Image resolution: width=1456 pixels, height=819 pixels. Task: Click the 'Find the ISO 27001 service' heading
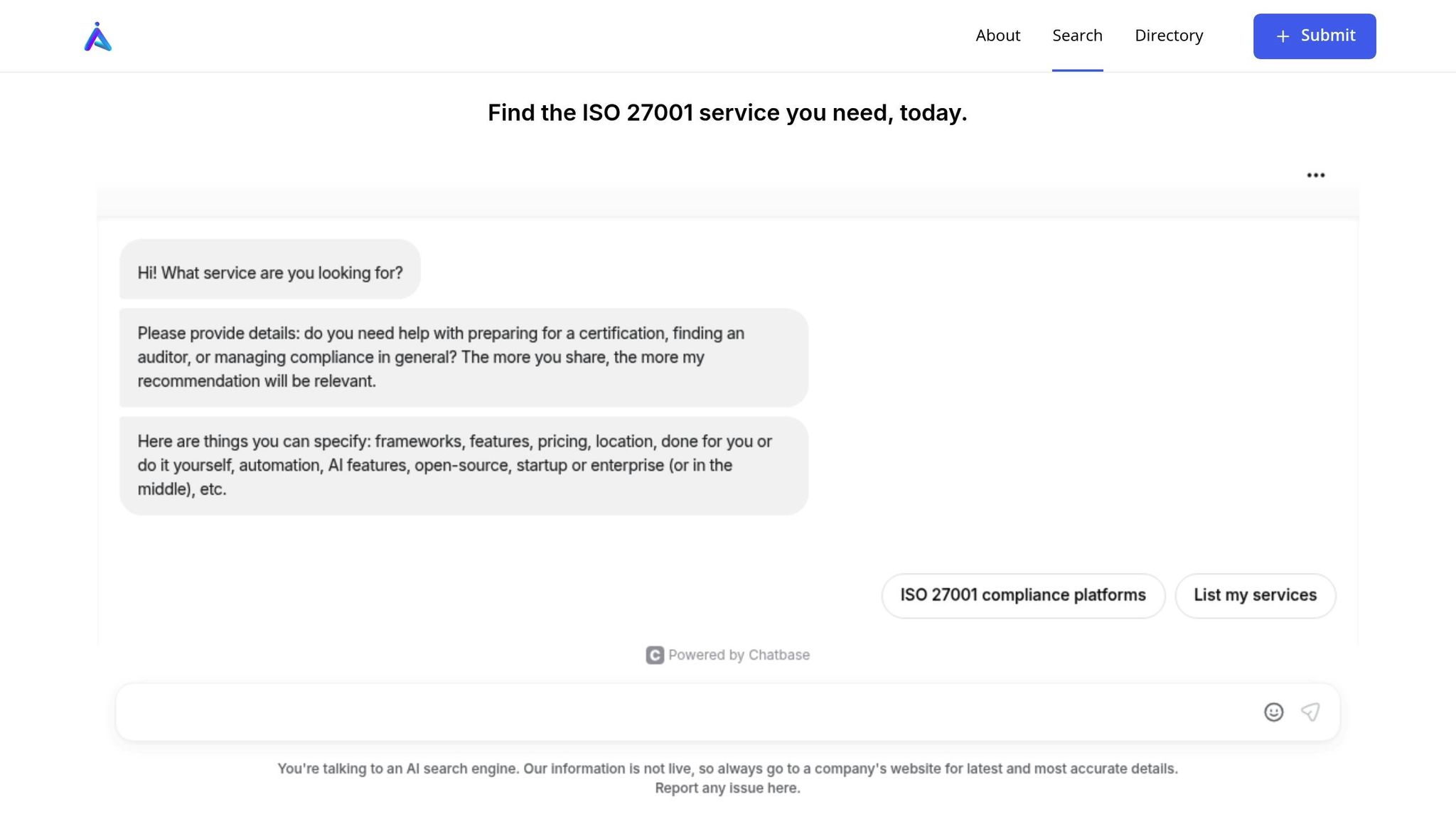(727, 112)
